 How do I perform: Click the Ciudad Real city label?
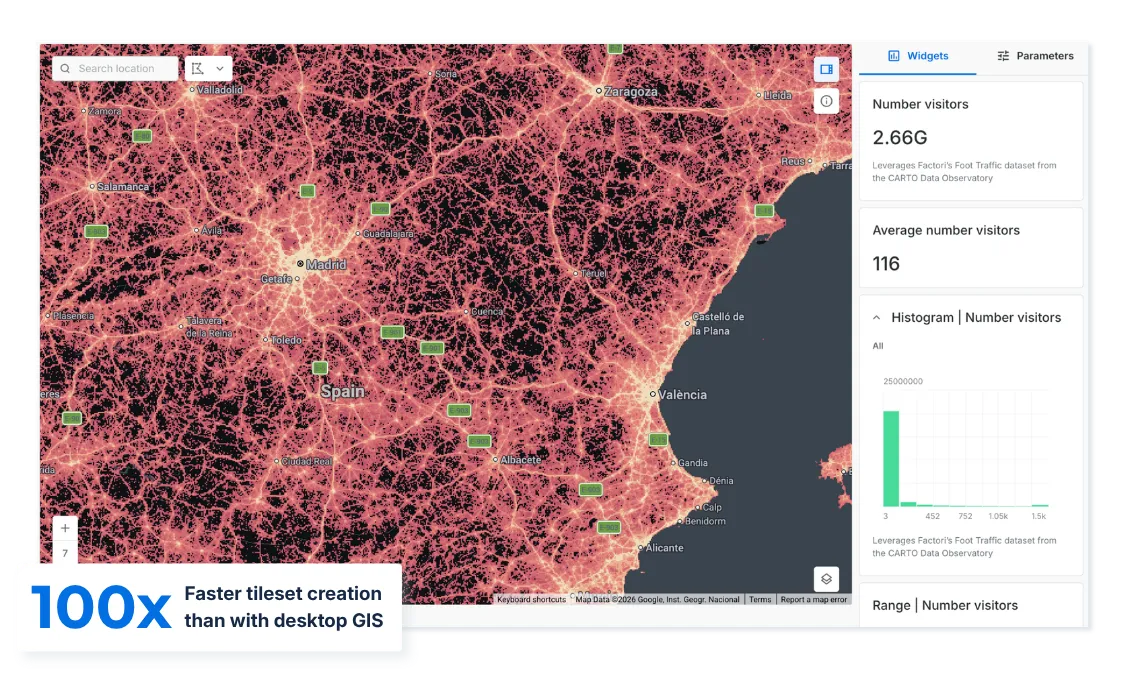pyautogui.click(x=307, y=461)
